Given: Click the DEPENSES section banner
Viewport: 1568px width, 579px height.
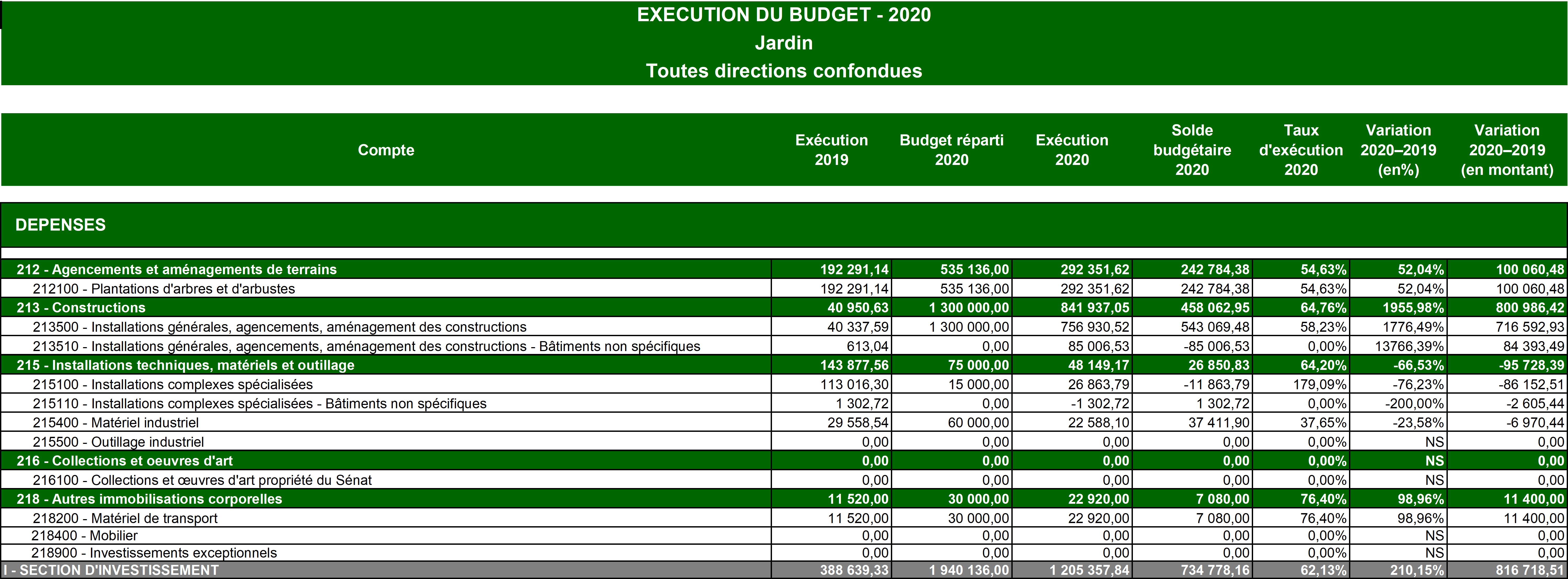Looking at the screenshot, I should coord(60,225).
